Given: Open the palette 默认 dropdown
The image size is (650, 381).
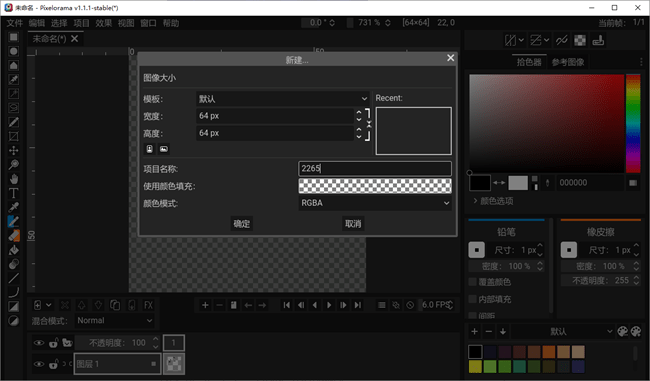Looking at the screenshot, I should tap(562, 332).
